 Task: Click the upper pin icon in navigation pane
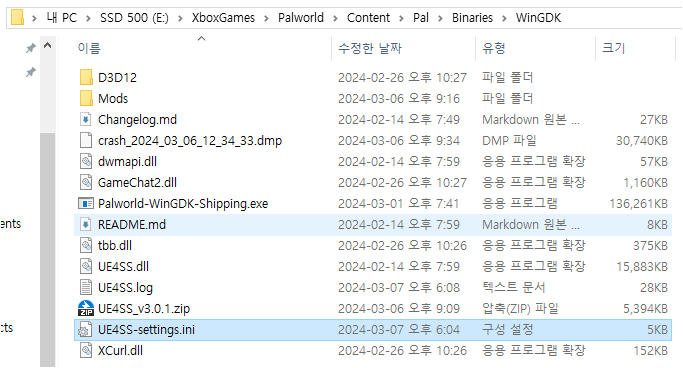click(30, 48)
